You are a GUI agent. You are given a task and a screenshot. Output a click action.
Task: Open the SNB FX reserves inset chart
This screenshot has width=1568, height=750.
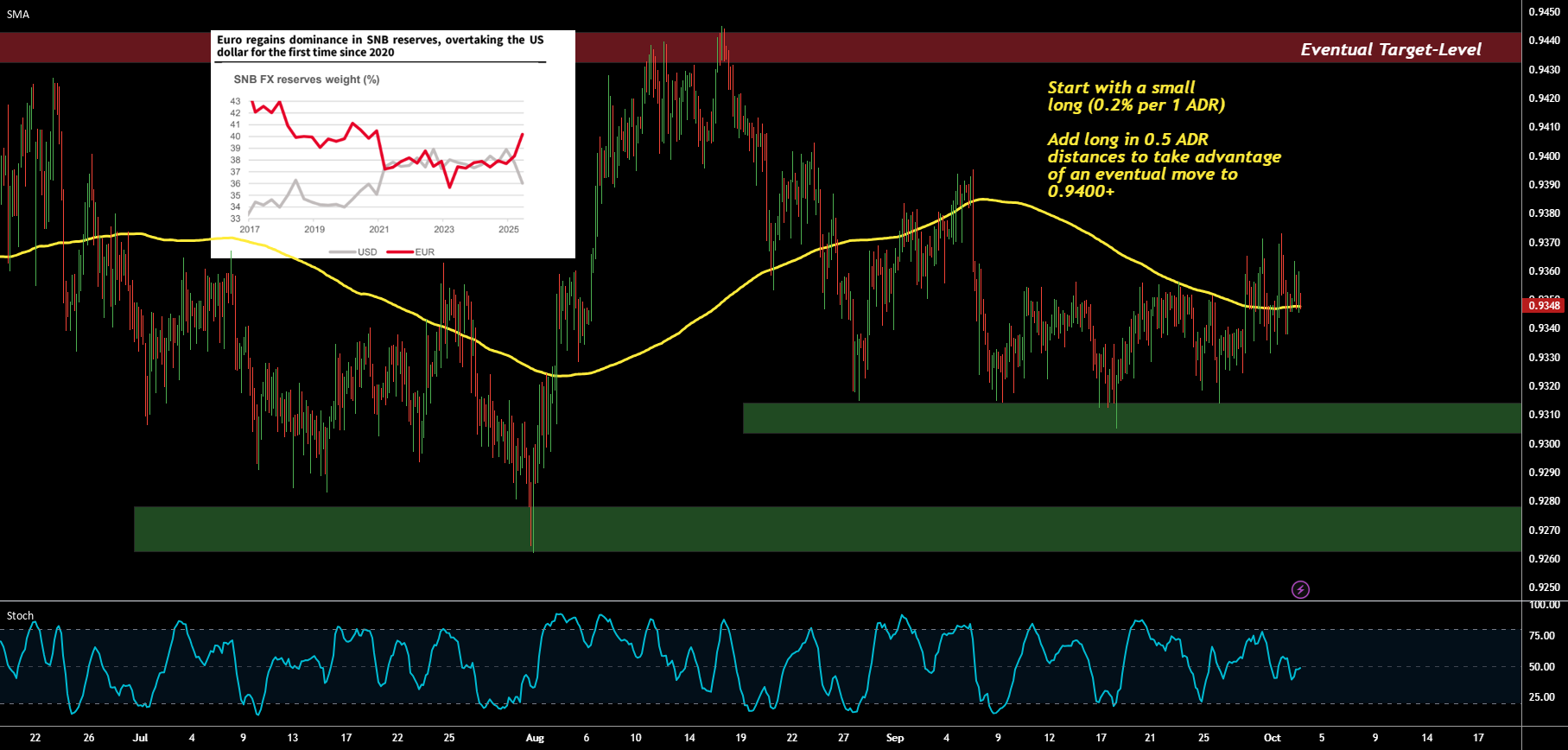pos(393,144)
